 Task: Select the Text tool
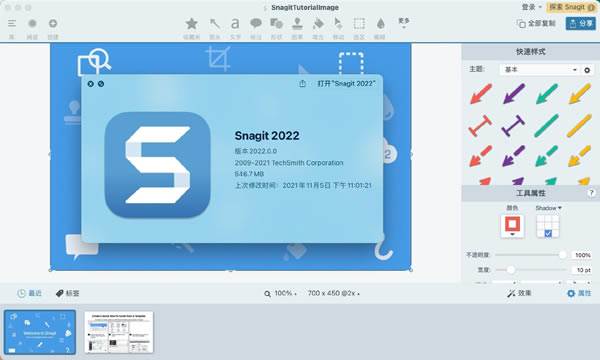(x=235, y=24)
